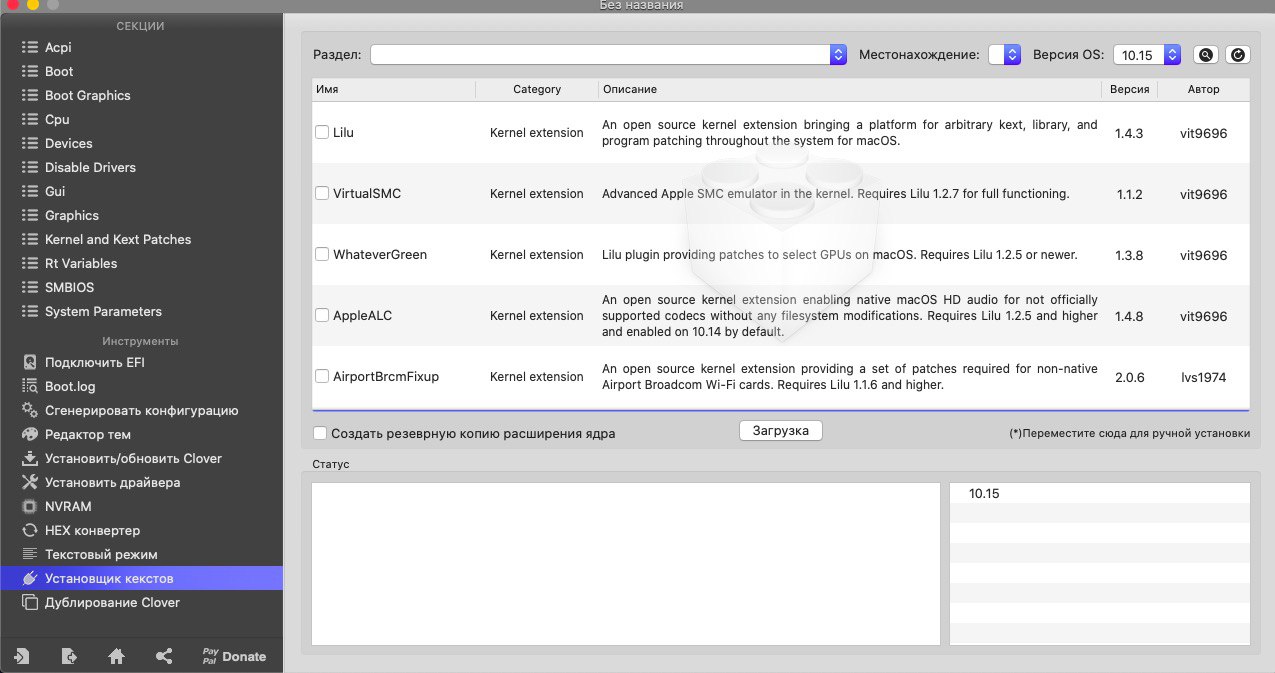
Task: Click the PayPal Donate button
Action: pyautogui.click(x=234, y=656)
